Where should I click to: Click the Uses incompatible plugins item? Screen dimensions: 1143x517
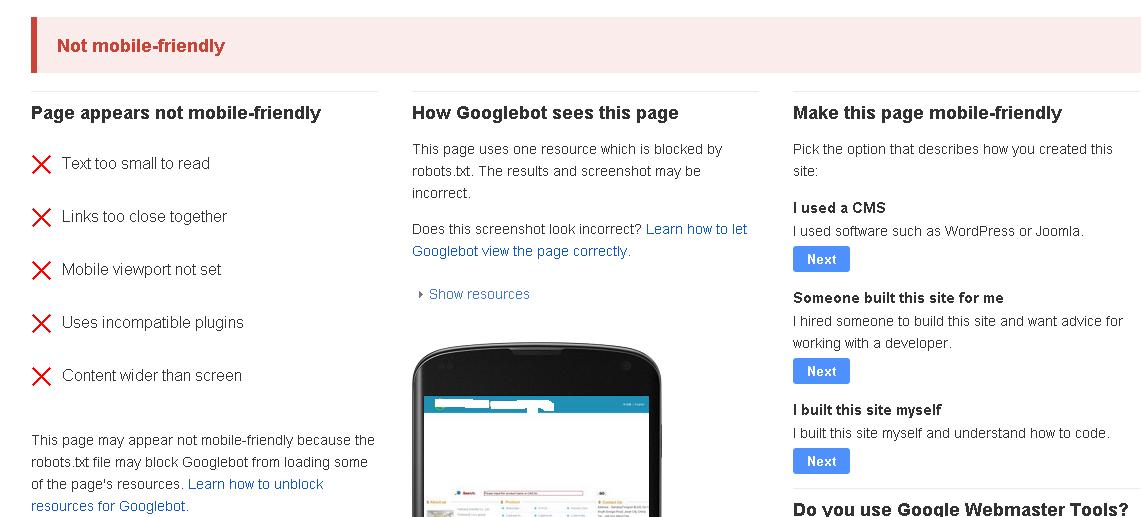pyautogui.click(x=153, y=323)
